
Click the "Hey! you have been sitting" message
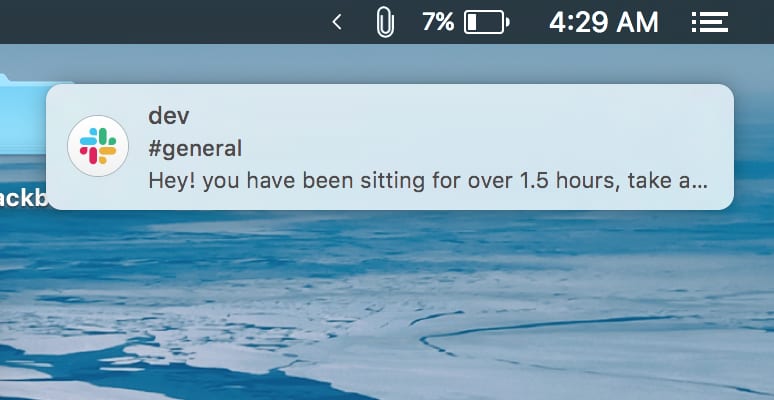286,181
